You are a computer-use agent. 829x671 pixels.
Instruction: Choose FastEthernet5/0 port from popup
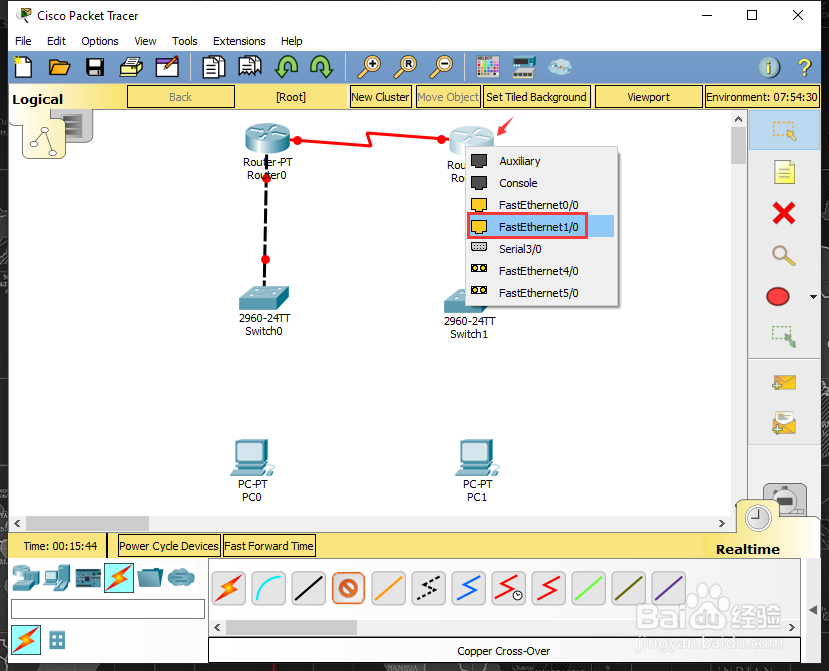(541, 293)
